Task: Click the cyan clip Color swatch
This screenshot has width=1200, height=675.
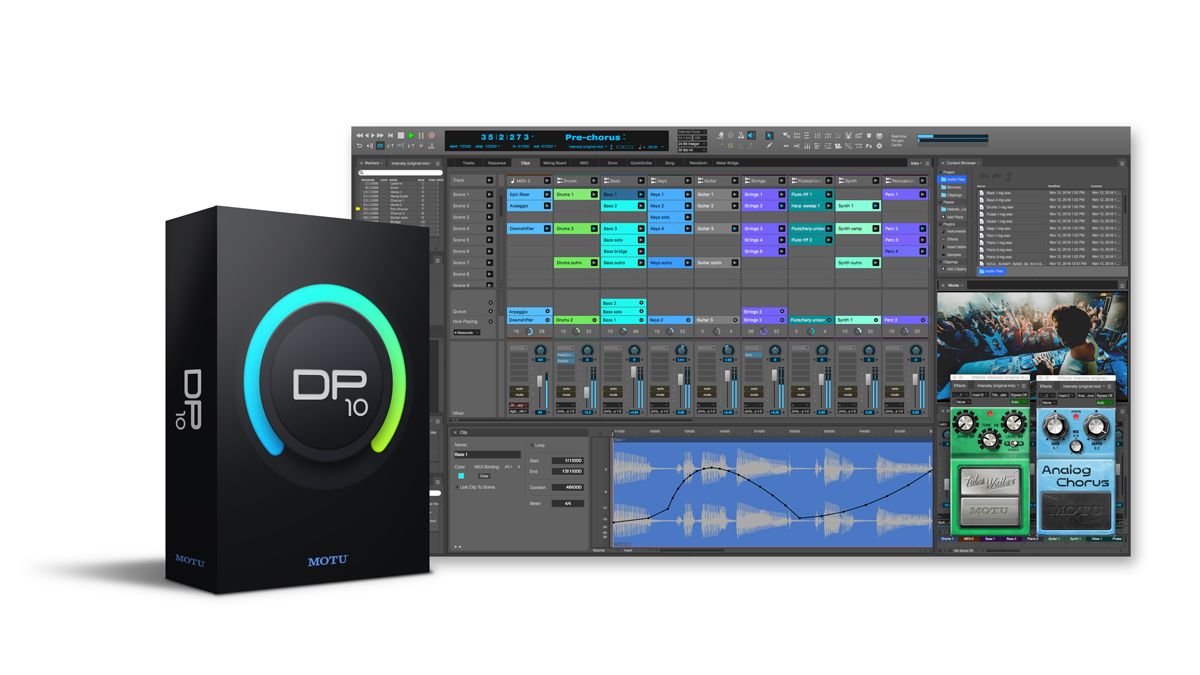Action: (461, 476)
